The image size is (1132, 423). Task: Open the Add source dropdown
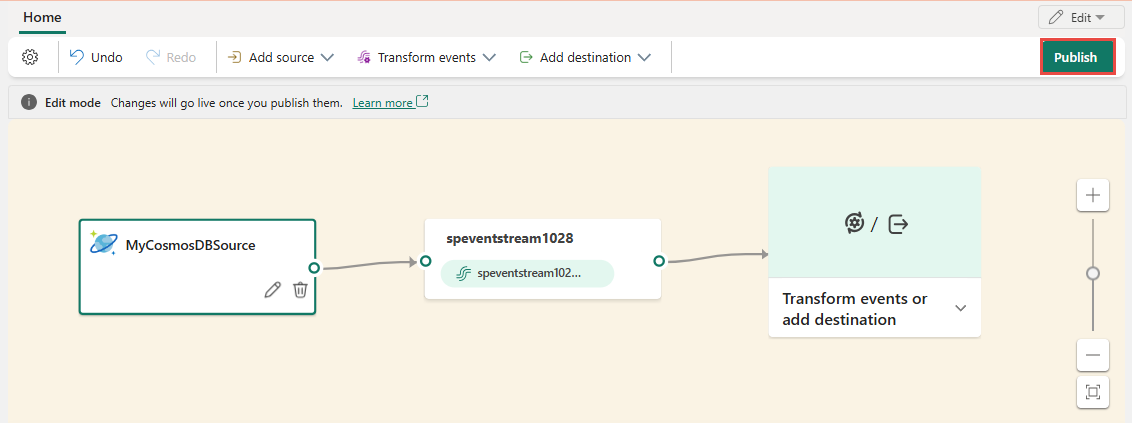tap(280, 57)
